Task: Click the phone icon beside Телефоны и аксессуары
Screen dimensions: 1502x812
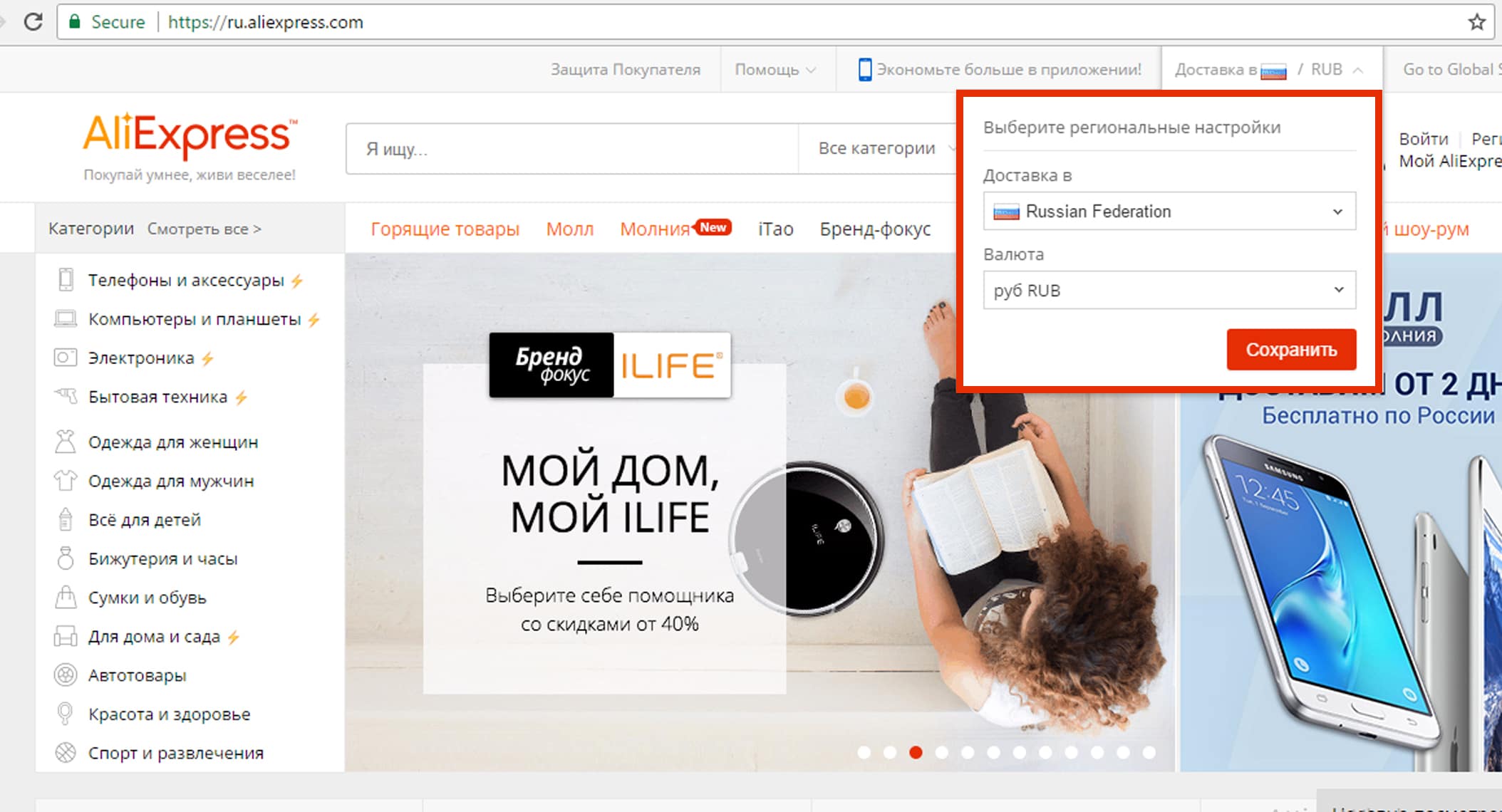Action: point(66,279)
